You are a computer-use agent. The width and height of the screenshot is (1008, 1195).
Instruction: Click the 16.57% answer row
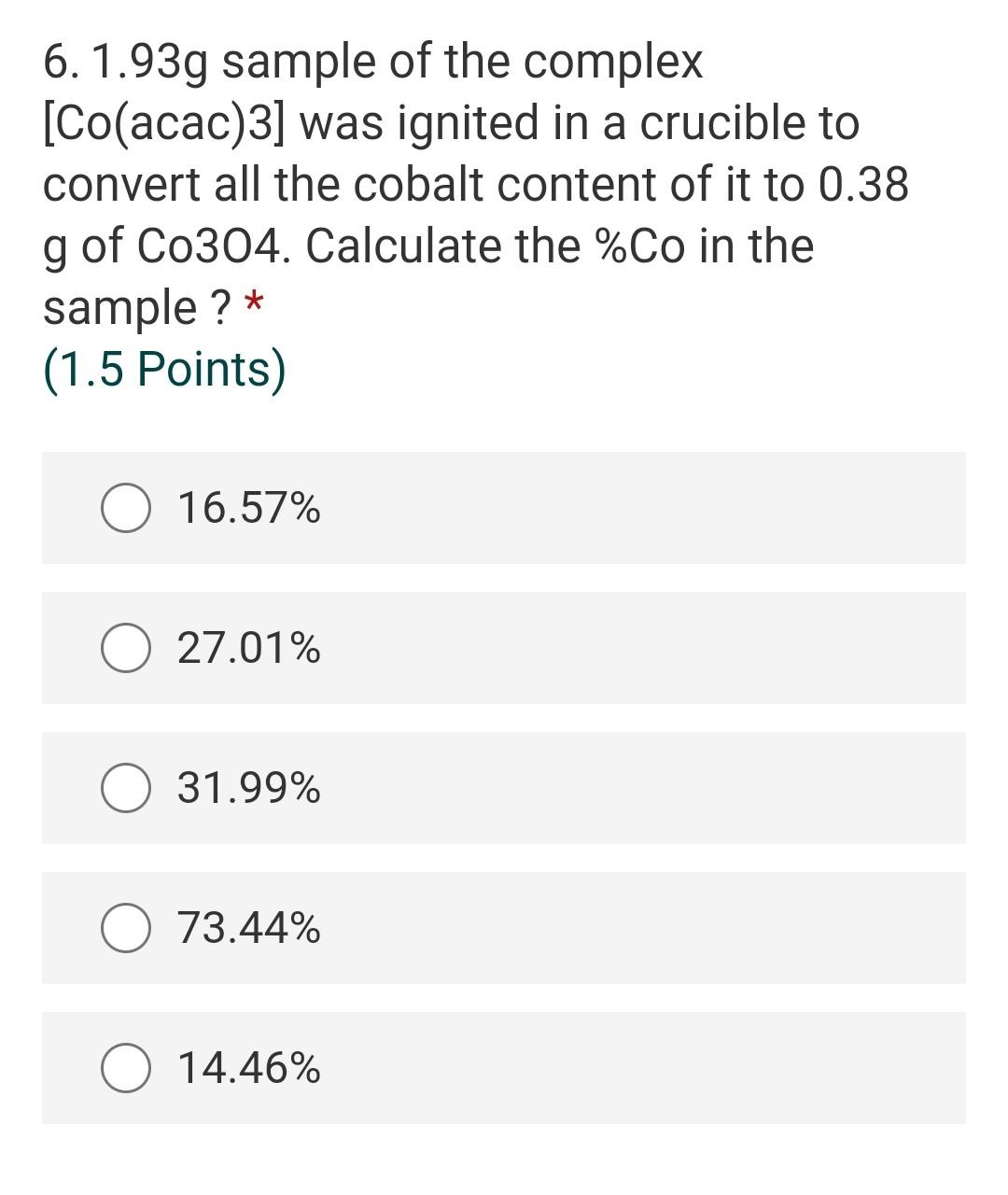coord(504,507)
